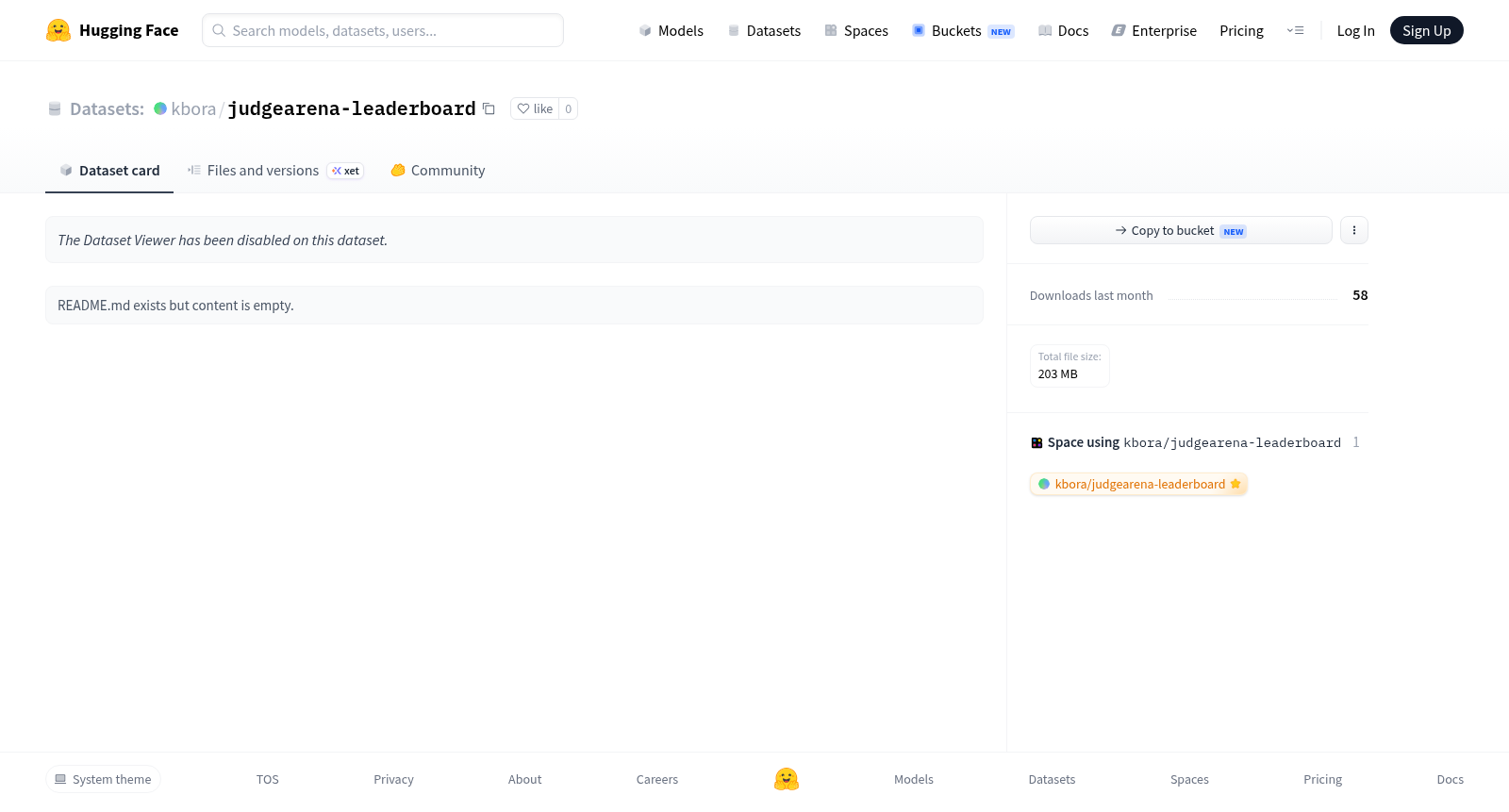Screen dimensions: 1509x812
Task: Click the Space using icon
Action: [1036, 442]
